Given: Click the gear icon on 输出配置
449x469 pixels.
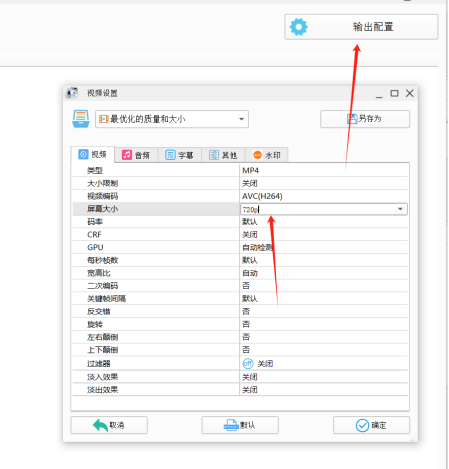Looking at the screenshot, I should [x=299, y=27].
